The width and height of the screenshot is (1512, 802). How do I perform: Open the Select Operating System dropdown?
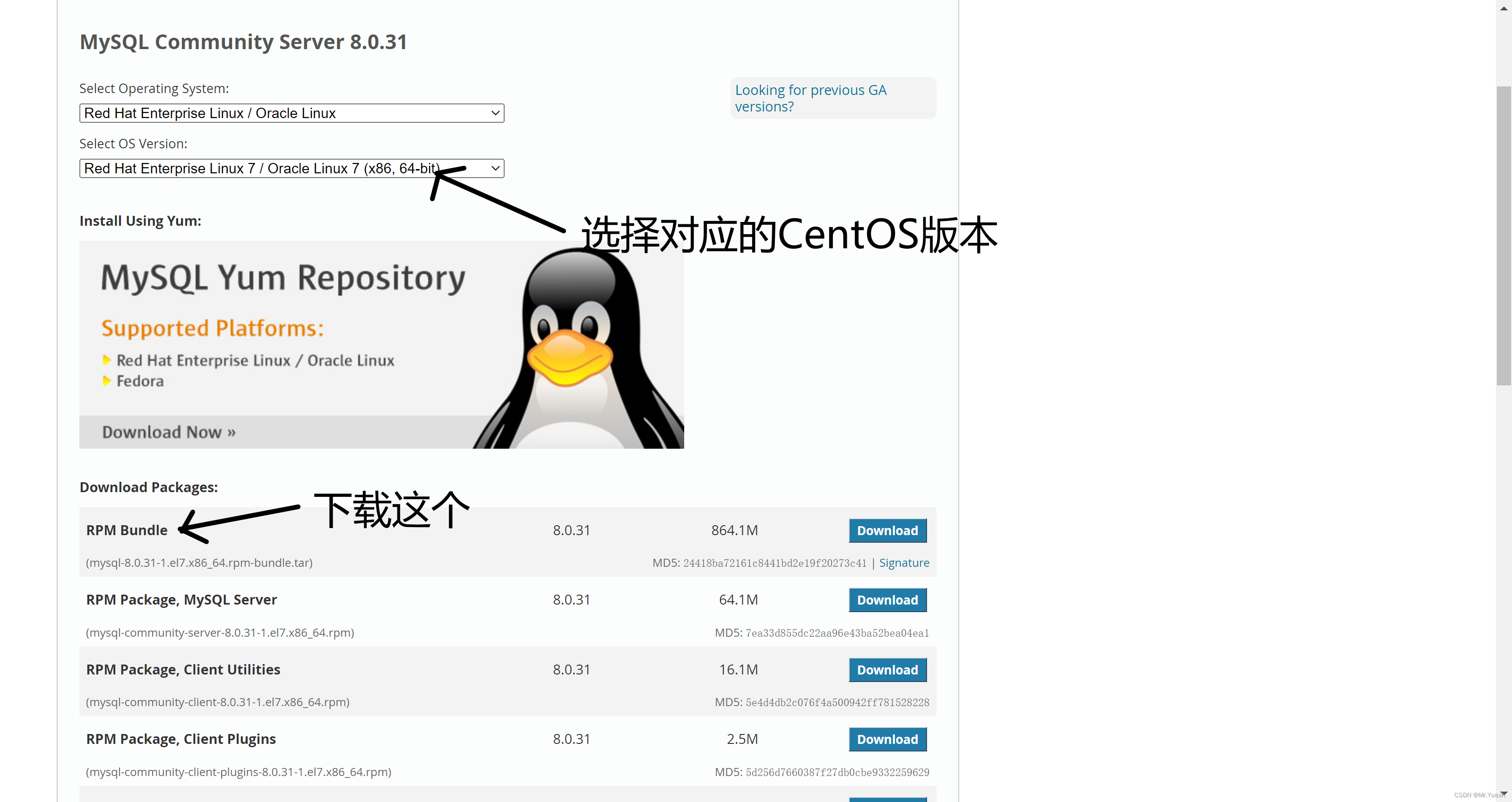pos(291,113)
